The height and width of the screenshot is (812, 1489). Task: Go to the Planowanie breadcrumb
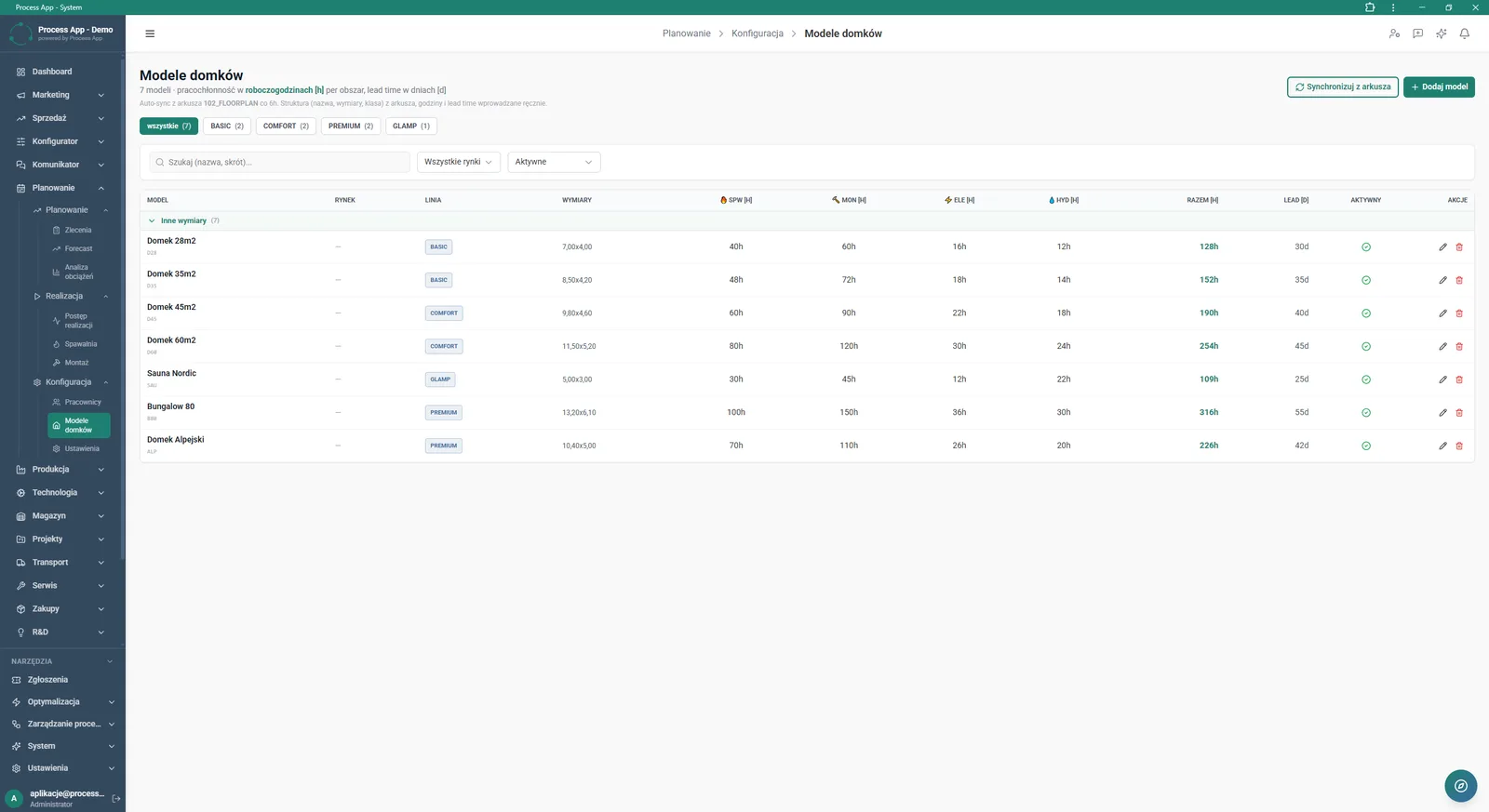pyautogui.click(x=686, y=33)
